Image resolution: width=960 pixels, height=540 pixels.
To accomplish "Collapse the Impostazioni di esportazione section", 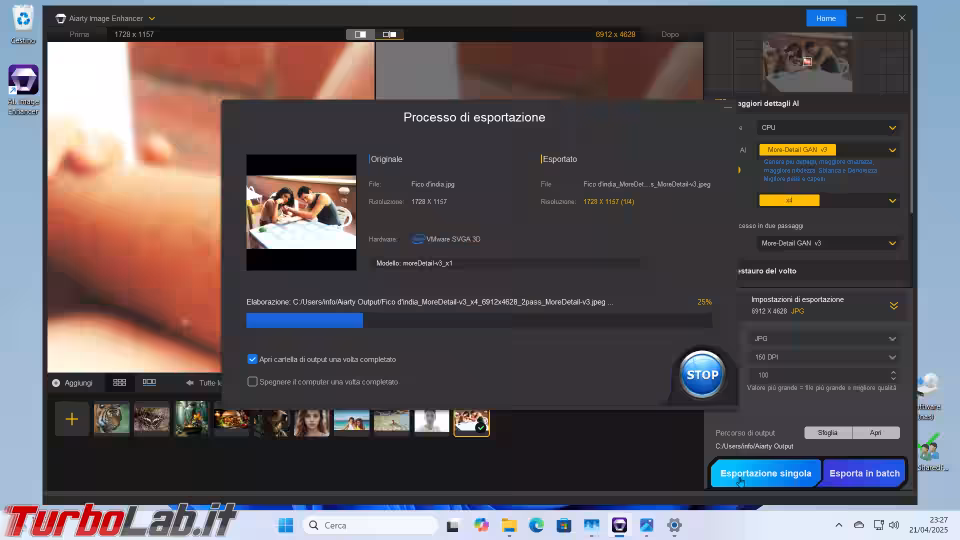I will click(894, 306).
